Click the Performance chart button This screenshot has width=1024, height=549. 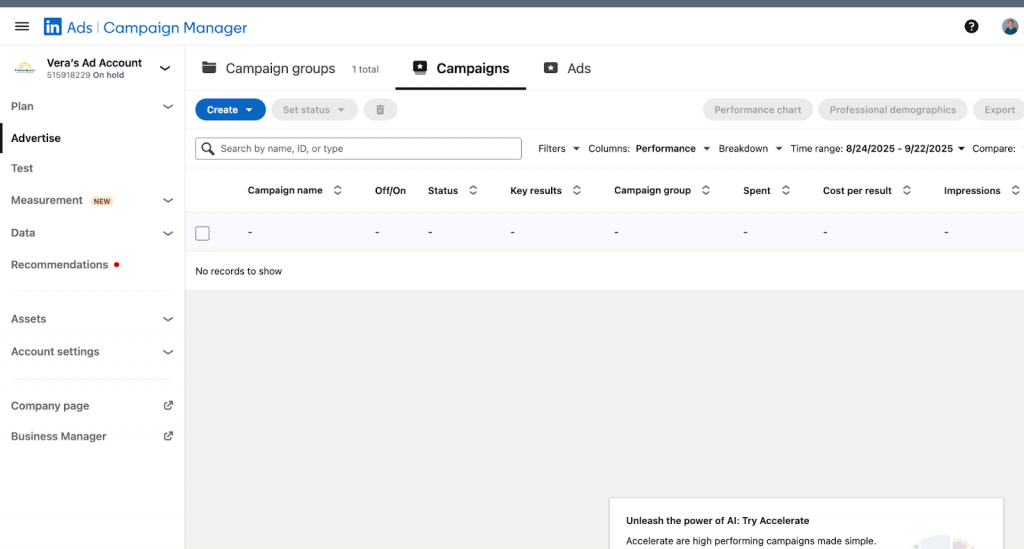[x=758, y=110]
